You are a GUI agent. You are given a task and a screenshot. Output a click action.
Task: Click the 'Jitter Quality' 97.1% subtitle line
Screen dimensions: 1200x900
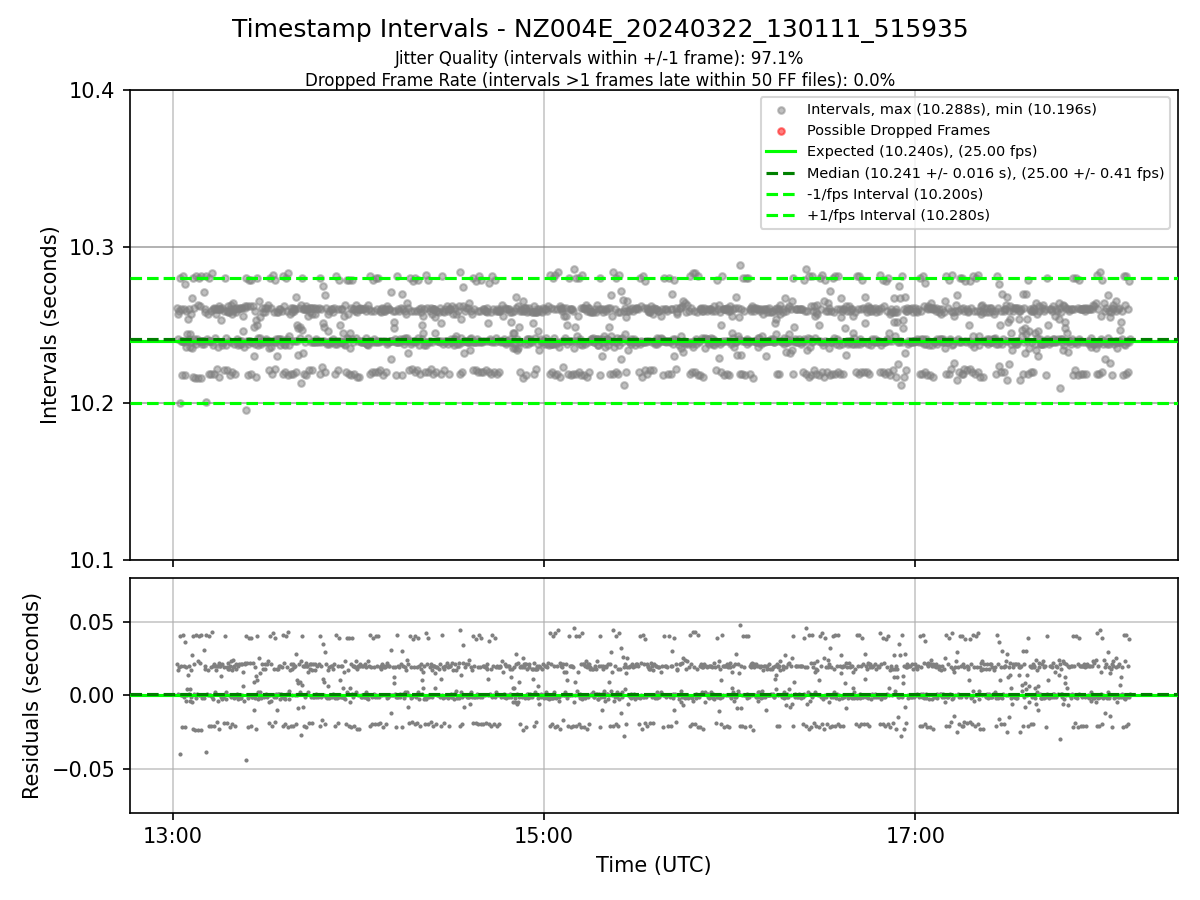(x=599, y=58)
